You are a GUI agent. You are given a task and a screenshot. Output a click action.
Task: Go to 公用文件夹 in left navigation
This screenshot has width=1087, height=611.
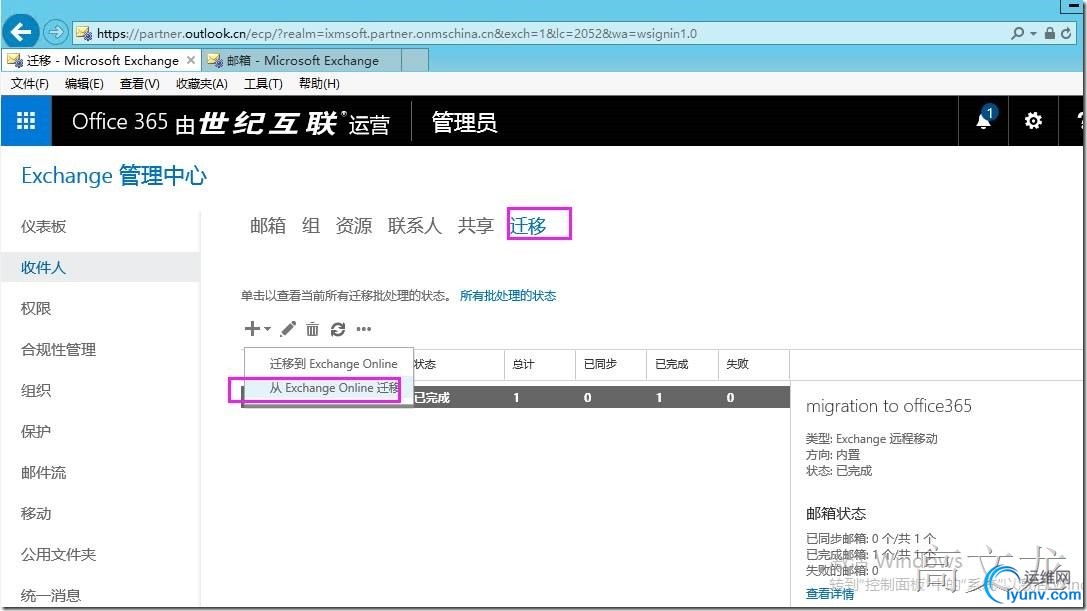pos(59,555)
